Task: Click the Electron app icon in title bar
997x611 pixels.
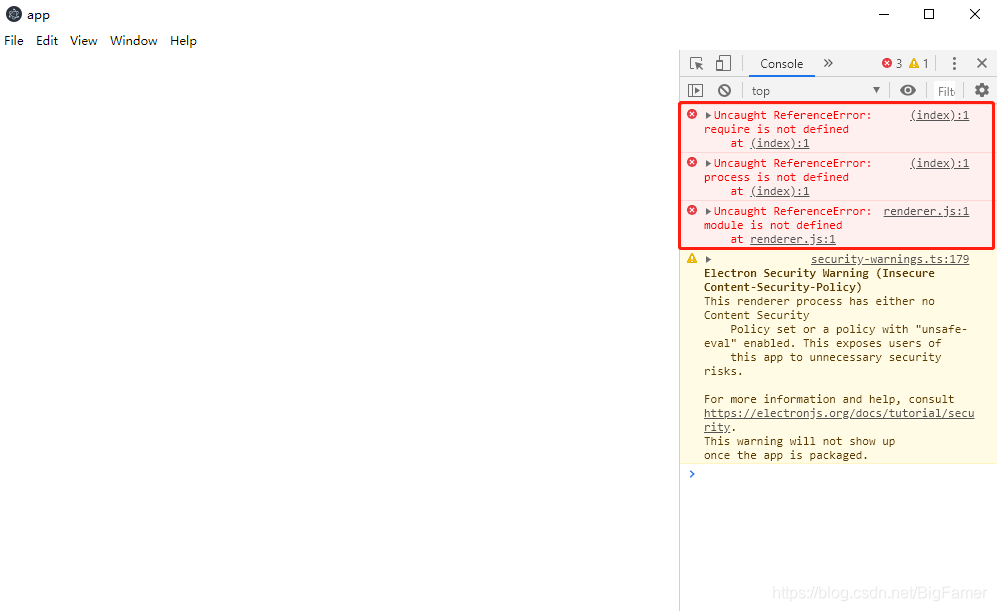Action: click(13, 14)
